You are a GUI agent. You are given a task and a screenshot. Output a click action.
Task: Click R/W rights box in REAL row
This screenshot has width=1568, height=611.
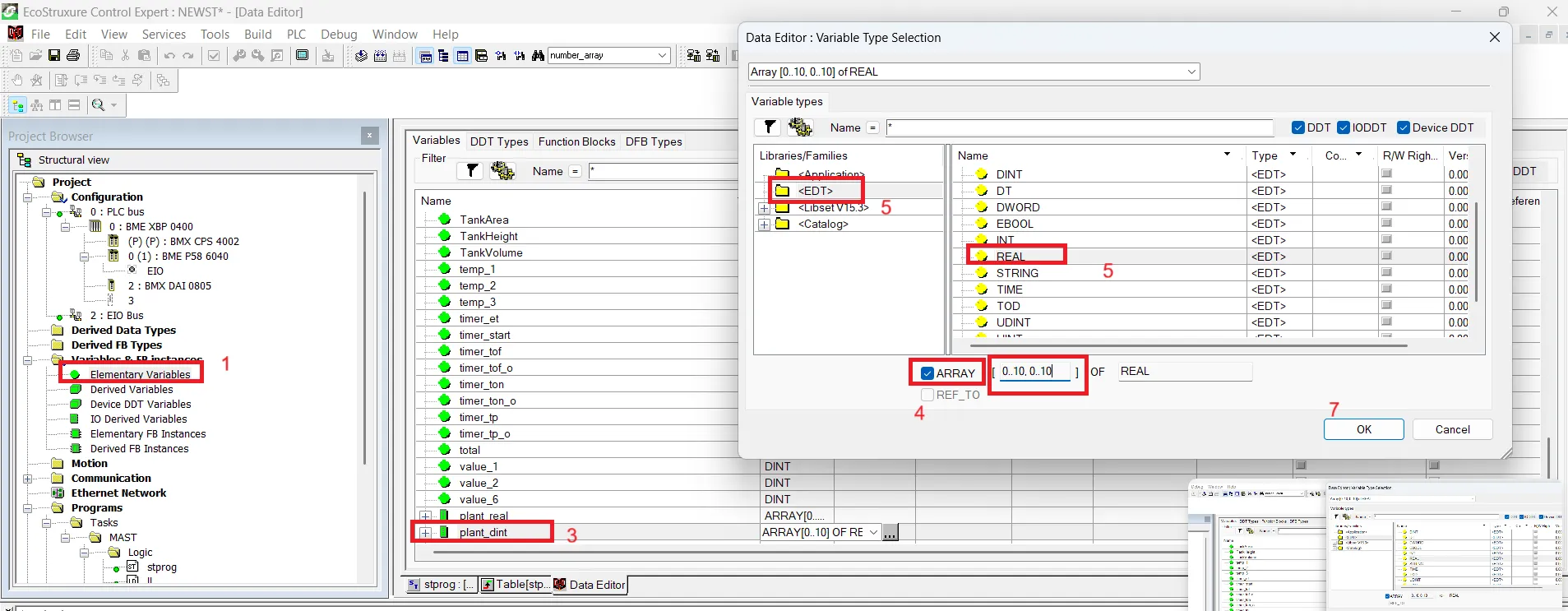[1386, 256]
